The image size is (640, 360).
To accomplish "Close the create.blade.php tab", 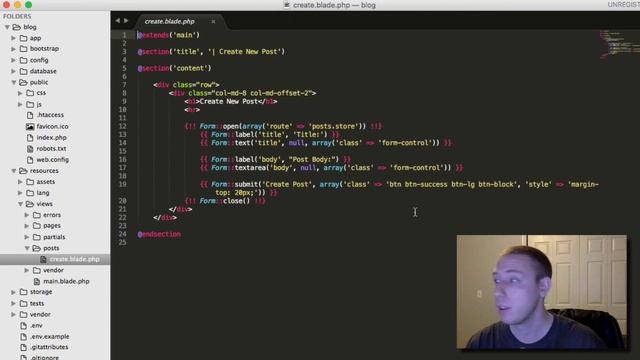I will 213,21.
